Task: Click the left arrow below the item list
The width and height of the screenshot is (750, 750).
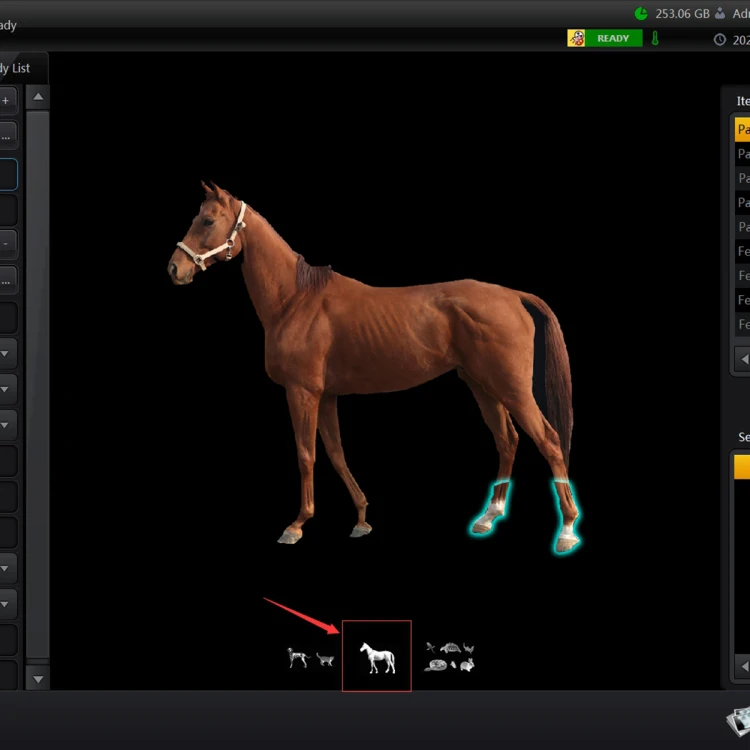Action: [x=743, y=357]
